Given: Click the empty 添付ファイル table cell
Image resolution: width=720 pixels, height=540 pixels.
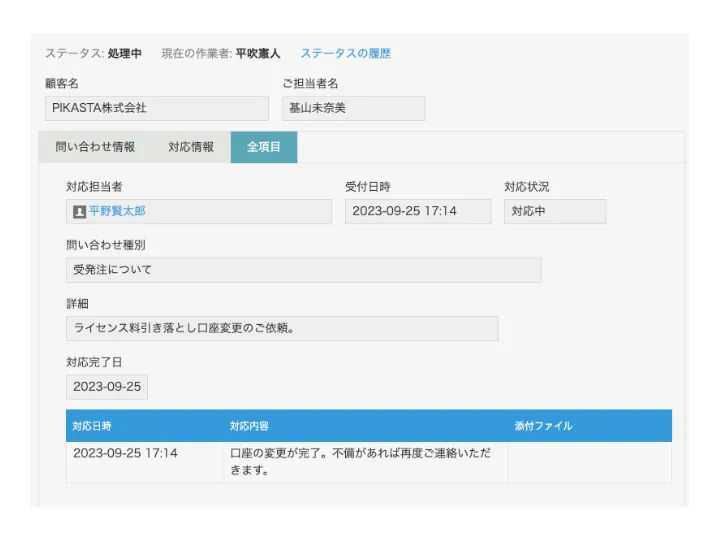Looking at the screenshot, I should 588,462.
